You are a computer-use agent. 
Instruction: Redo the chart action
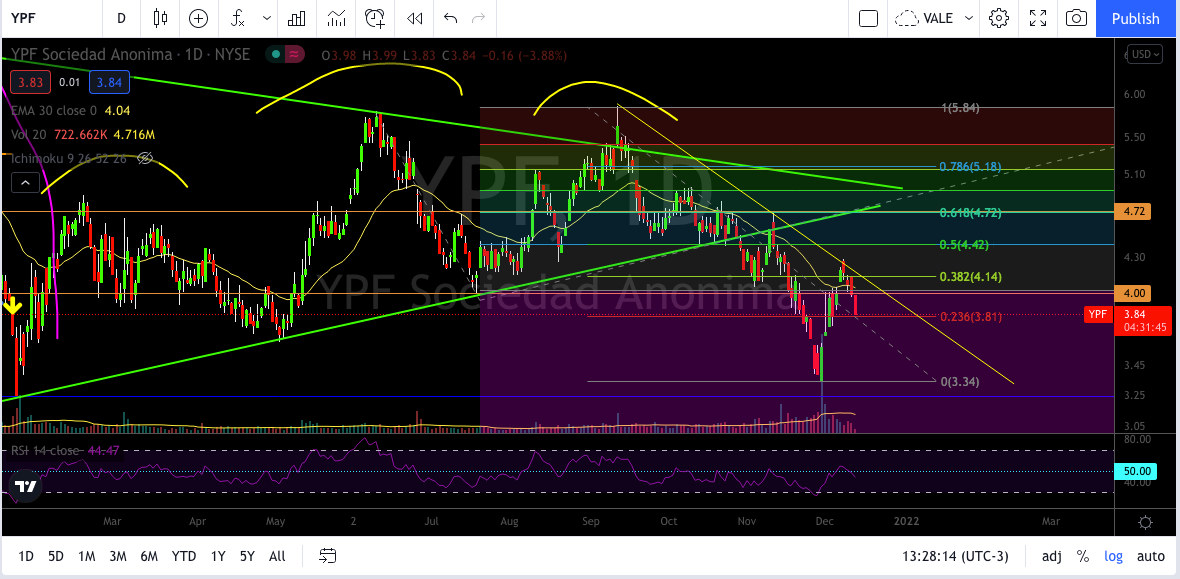click(478, 18)
